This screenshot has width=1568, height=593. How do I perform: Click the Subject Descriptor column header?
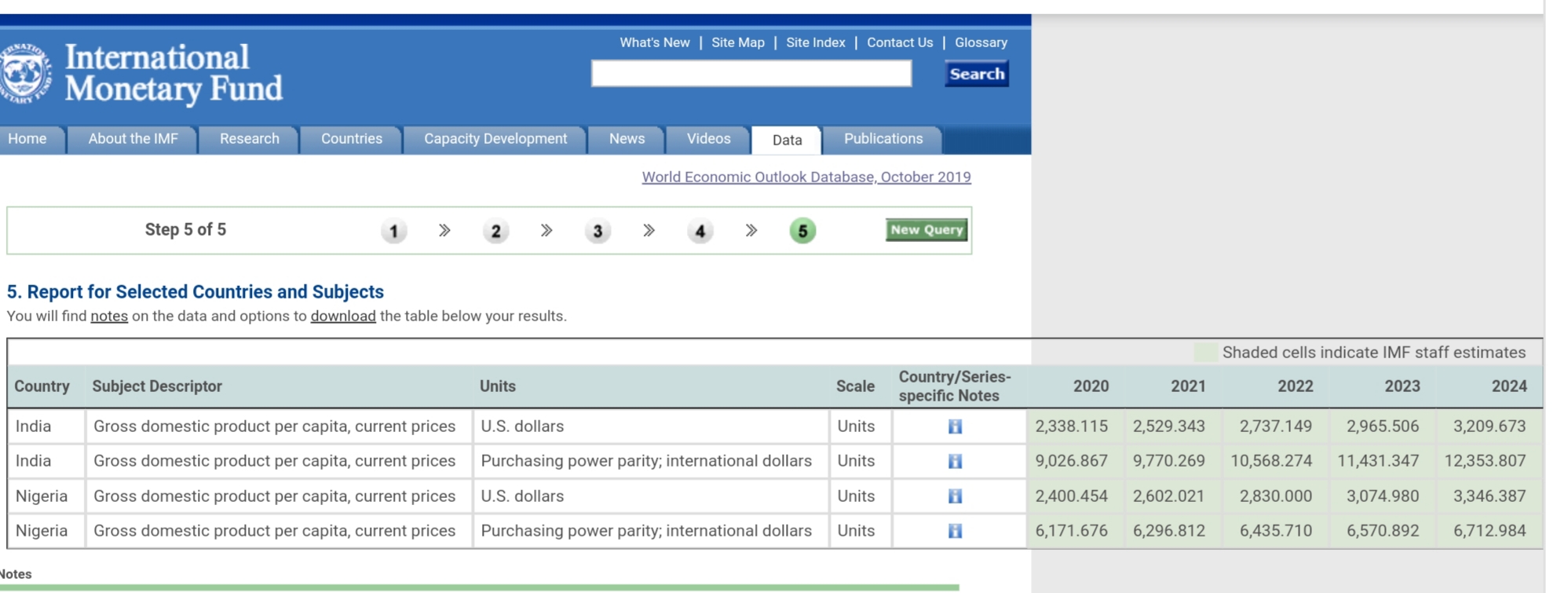pyautogui.click(x=157, y=386)
